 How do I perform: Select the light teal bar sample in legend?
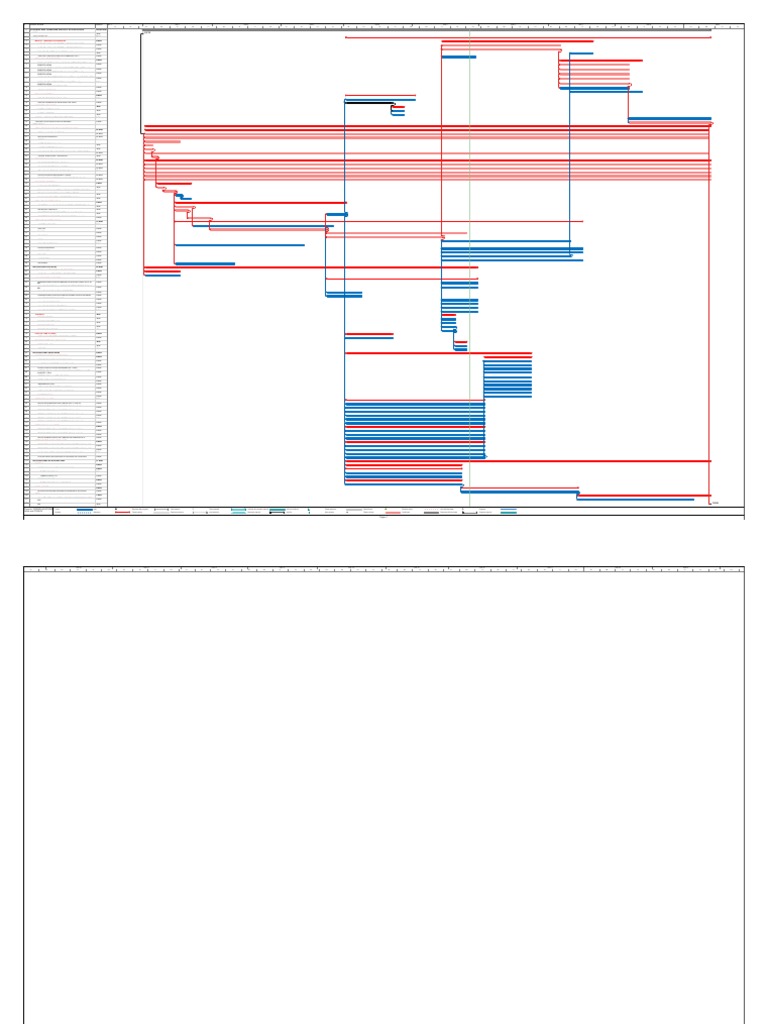(238, 510)
